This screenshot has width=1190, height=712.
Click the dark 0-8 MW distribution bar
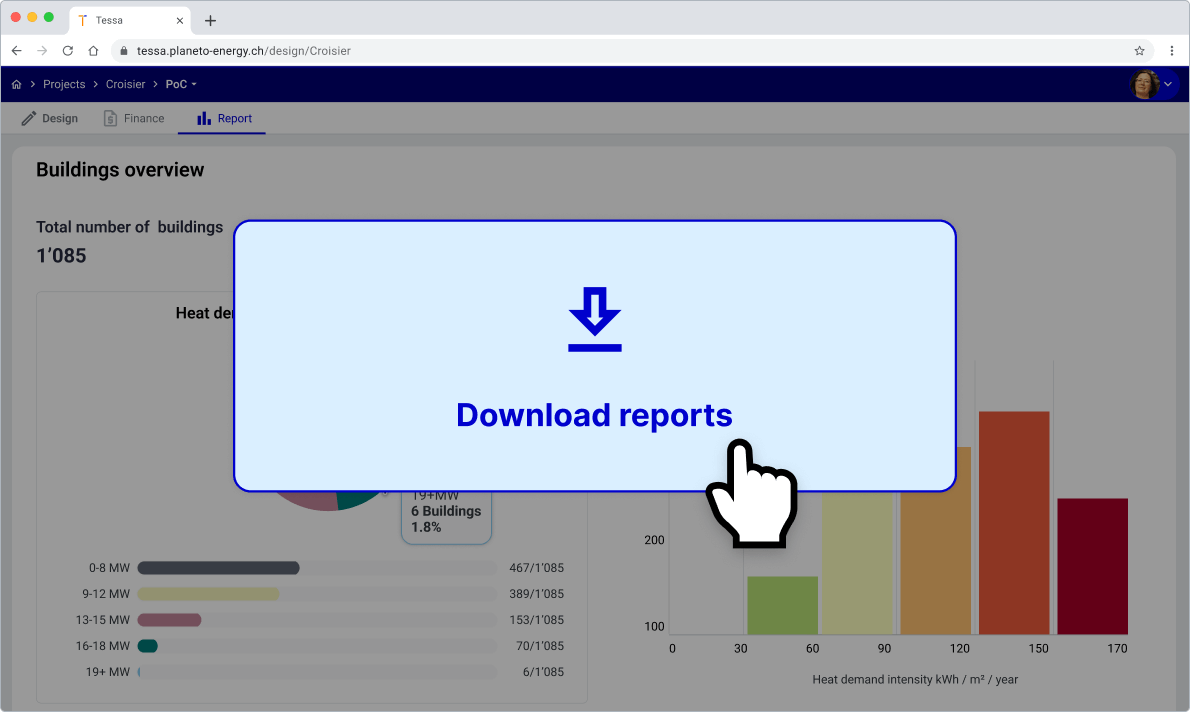pos(219,567)
